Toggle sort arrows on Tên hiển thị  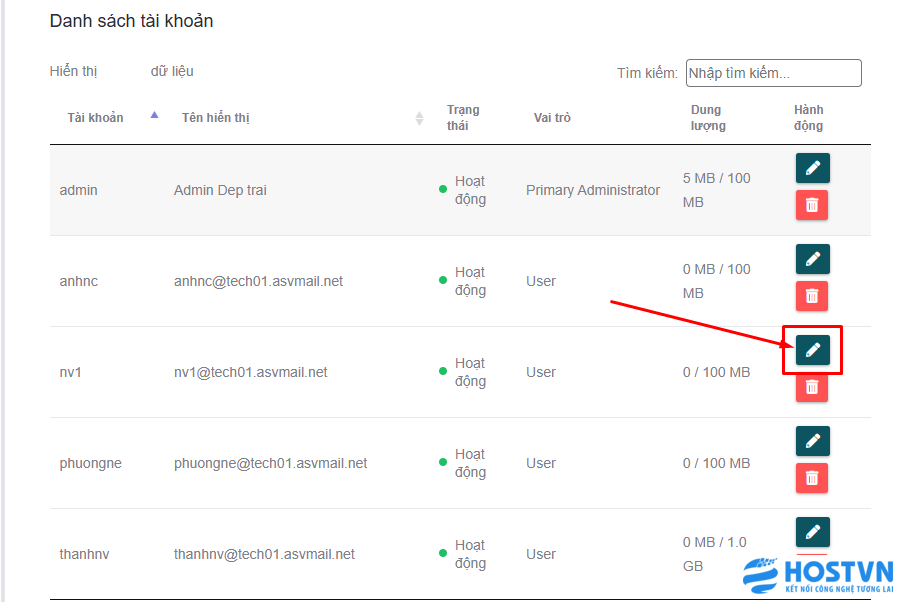[x=419, y=118]
